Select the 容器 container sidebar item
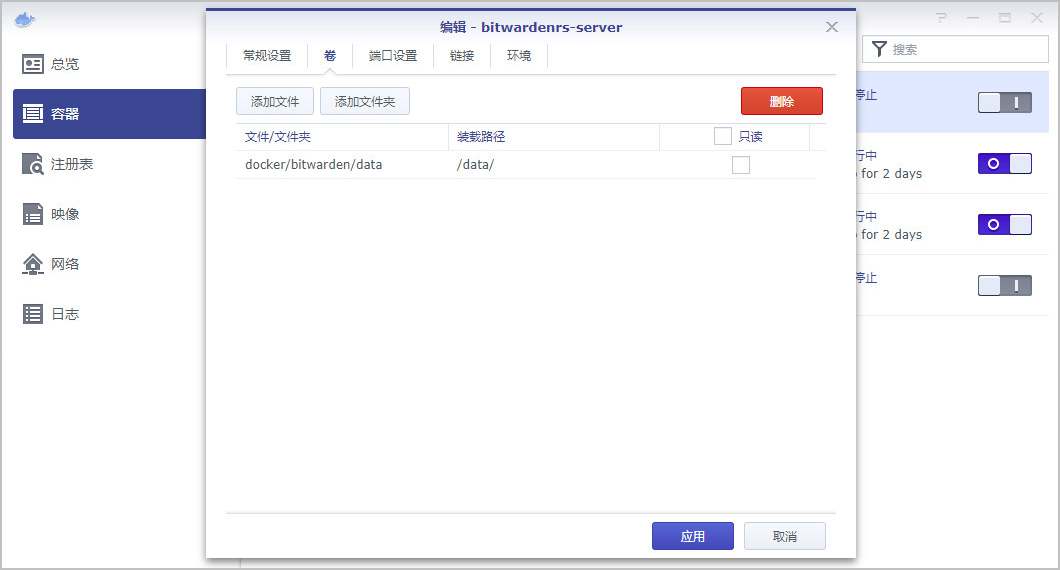This screenshot has height=570, width=1060. pos(108,114)
